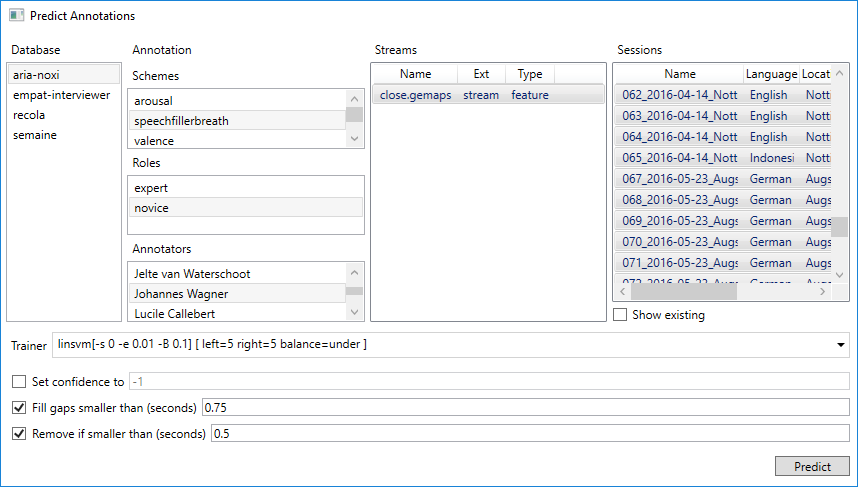Select the aria-noxi database

coord(63,74)
